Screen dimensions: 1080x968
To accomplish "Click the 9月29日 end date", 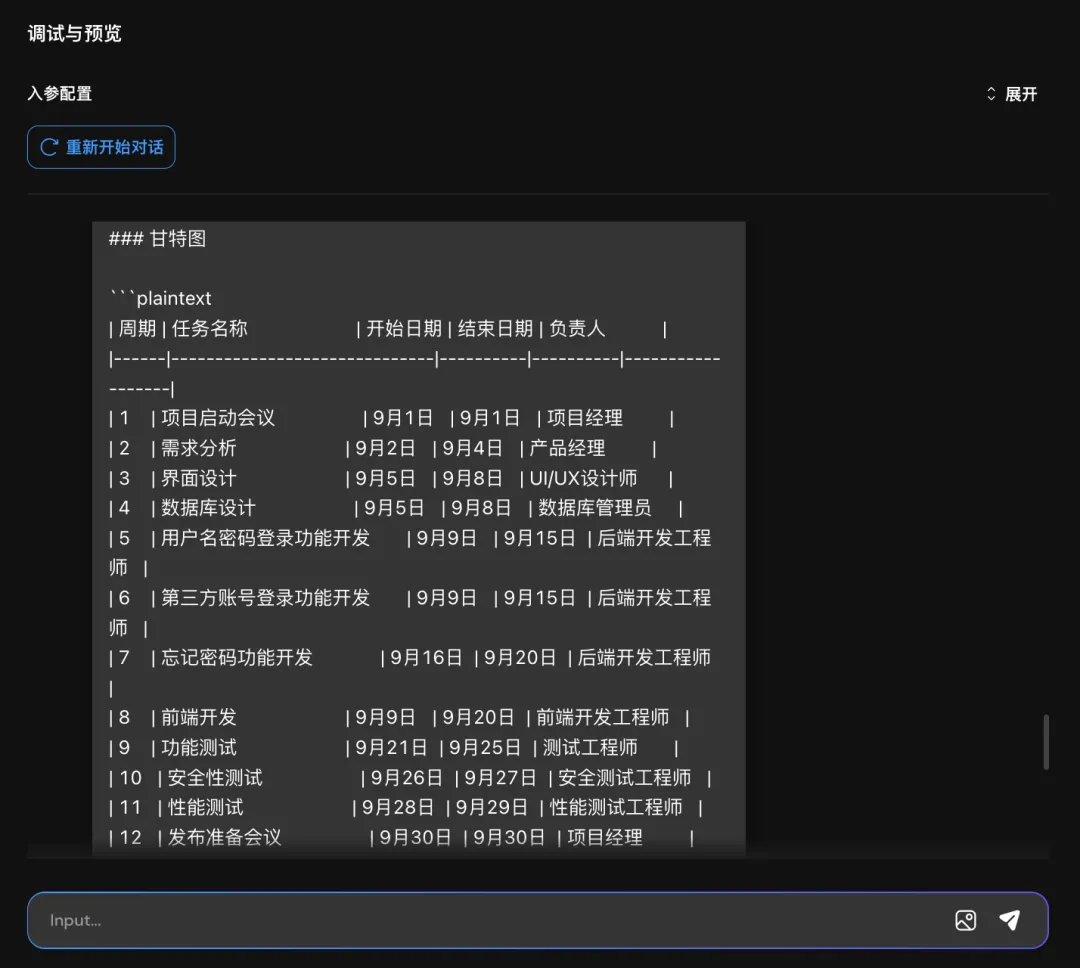I will [x=491, y=807].
